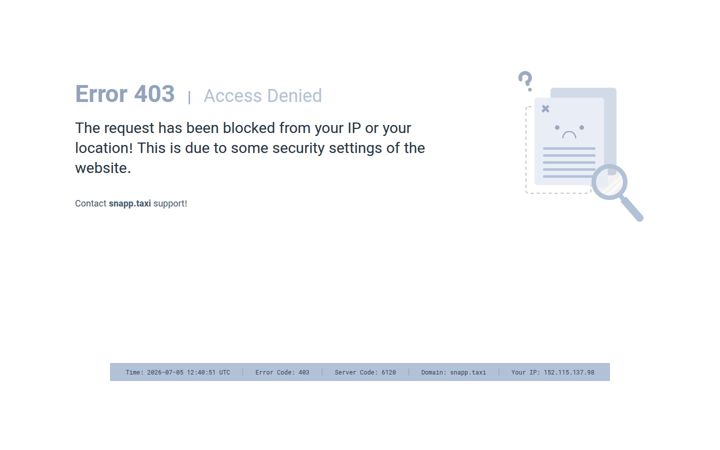Screen dimensions: 720x450
Task: Click the word 'support!' below the message
Action: pos(170,204)
